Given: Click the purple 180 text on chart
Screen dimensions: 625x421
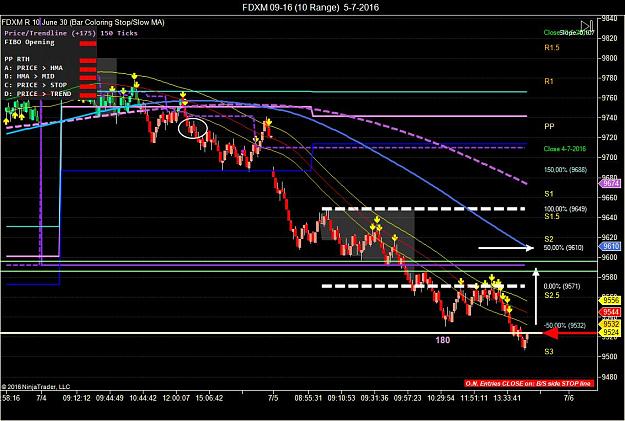Looking at the screenshot, I should 442,340.
